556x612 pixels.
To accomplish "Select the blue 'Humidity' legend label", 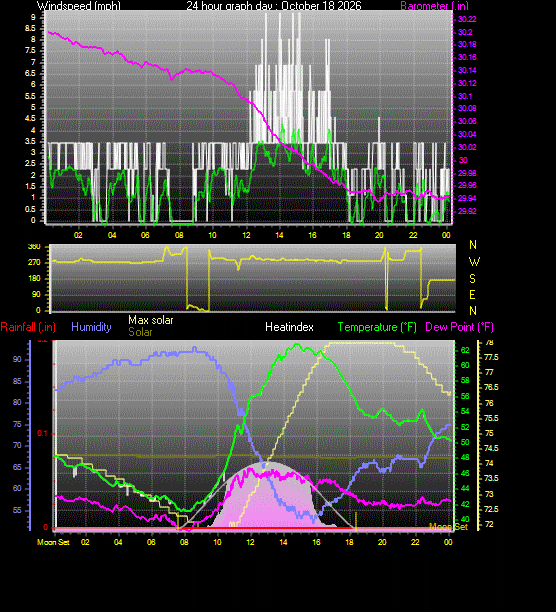I will (91, 327).
